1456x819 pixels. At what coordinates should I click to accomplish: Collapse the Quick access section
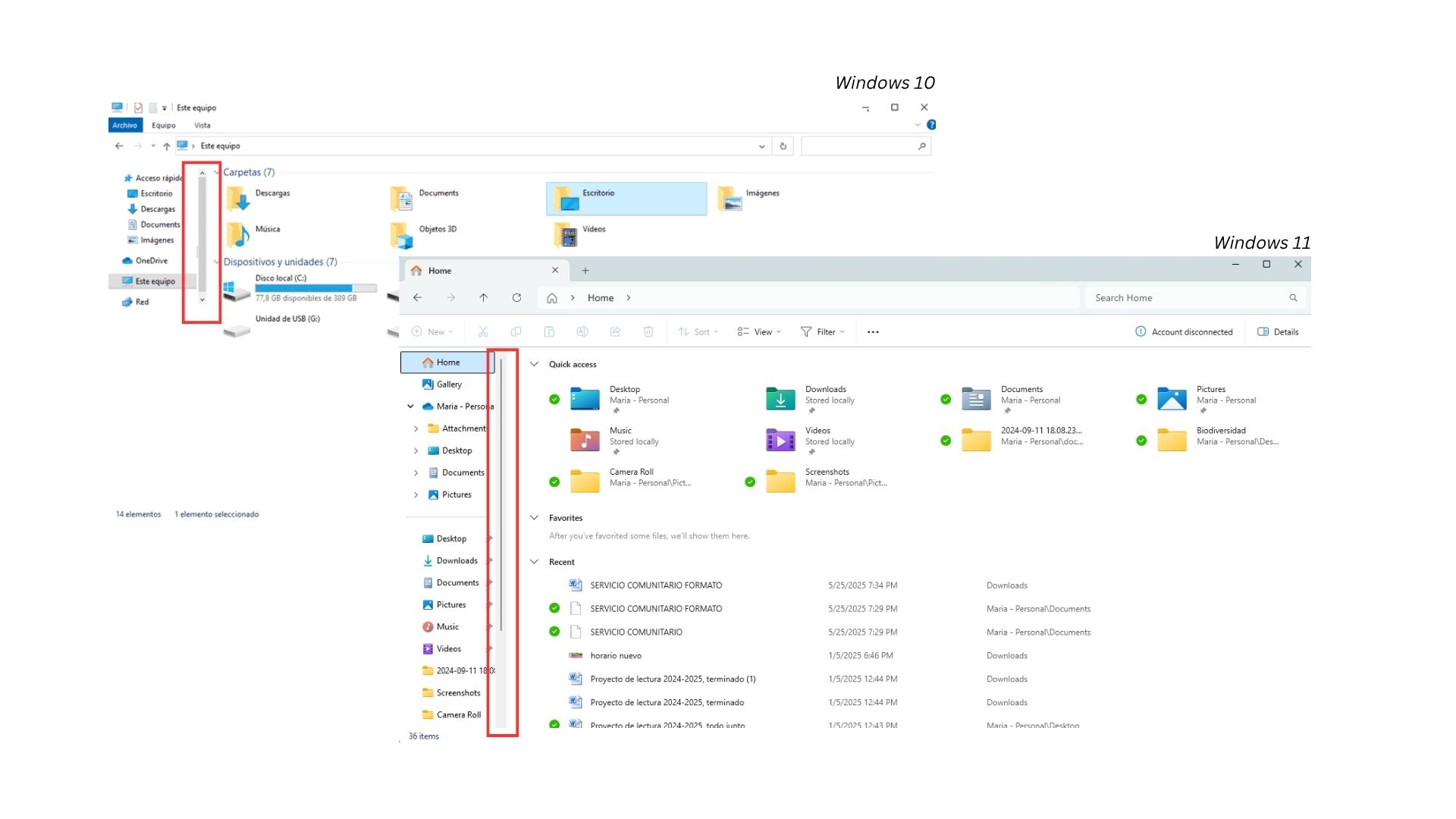pos(534,364)
